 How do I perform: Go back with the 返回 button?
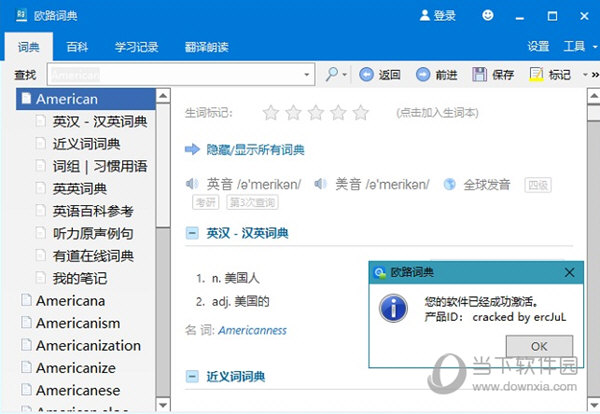tap(380, 74)
